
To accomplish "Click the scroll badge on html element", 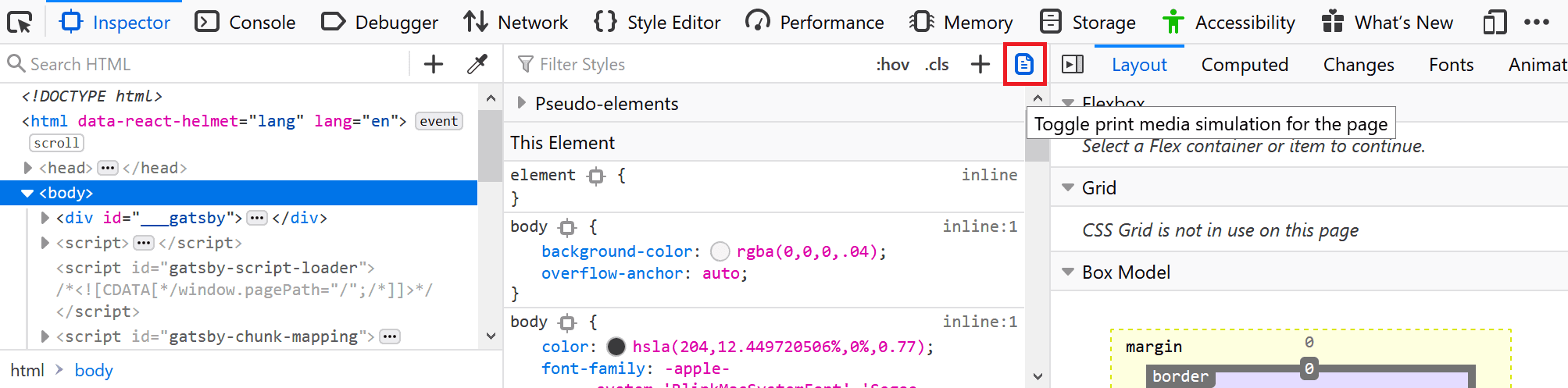I will [56, 143].
